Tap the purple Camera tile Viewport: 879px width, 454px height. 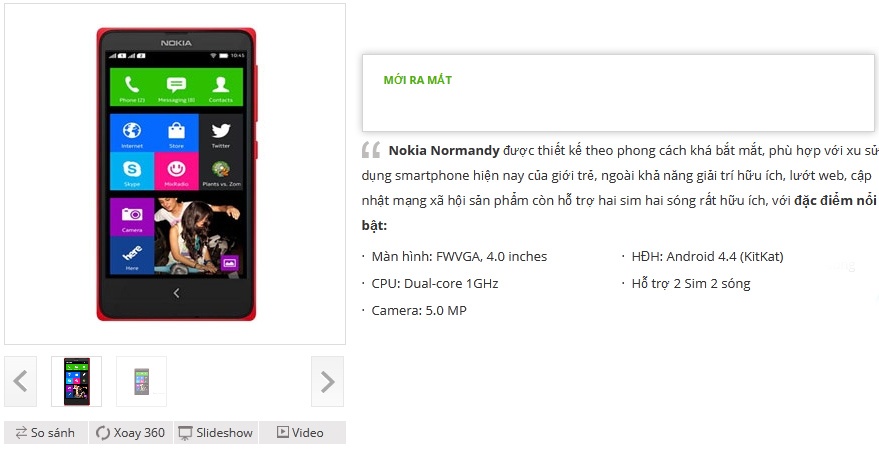click(x=132, y=216)
